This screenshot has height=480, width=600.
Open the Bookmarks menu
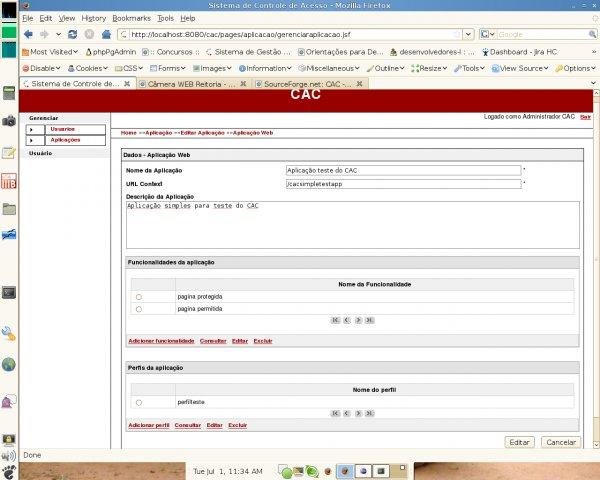coord(131,18)
